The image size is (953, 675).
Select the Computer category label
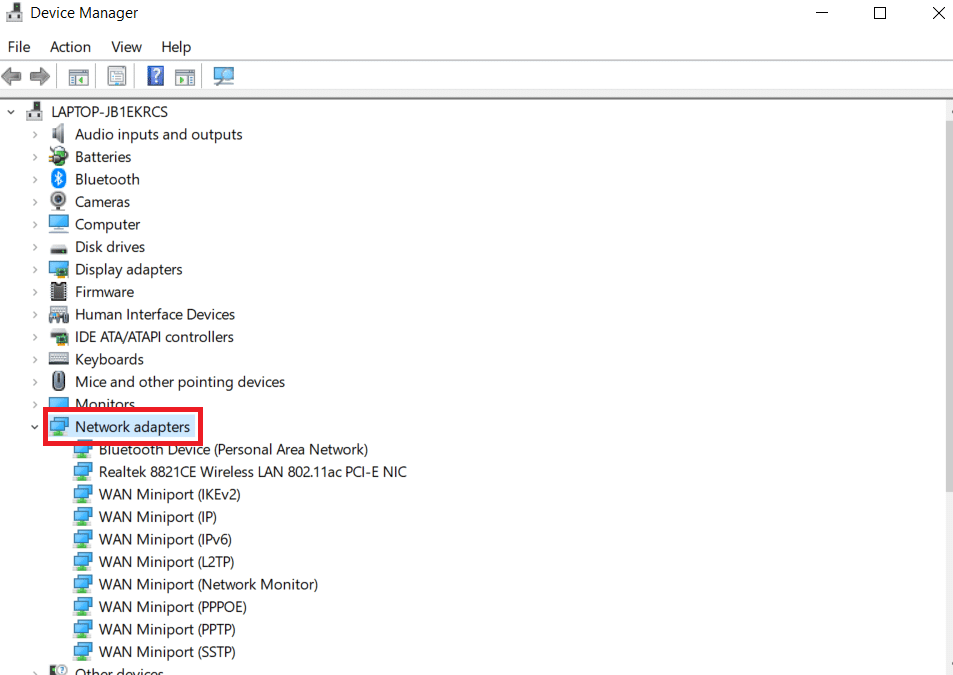click(108, 224)
